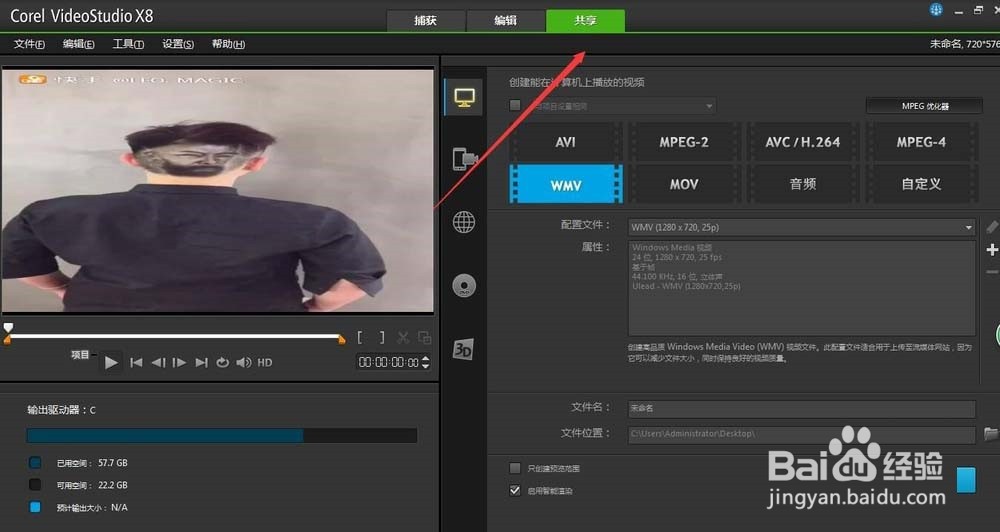Choose the 自定义 custom format button

921,184
